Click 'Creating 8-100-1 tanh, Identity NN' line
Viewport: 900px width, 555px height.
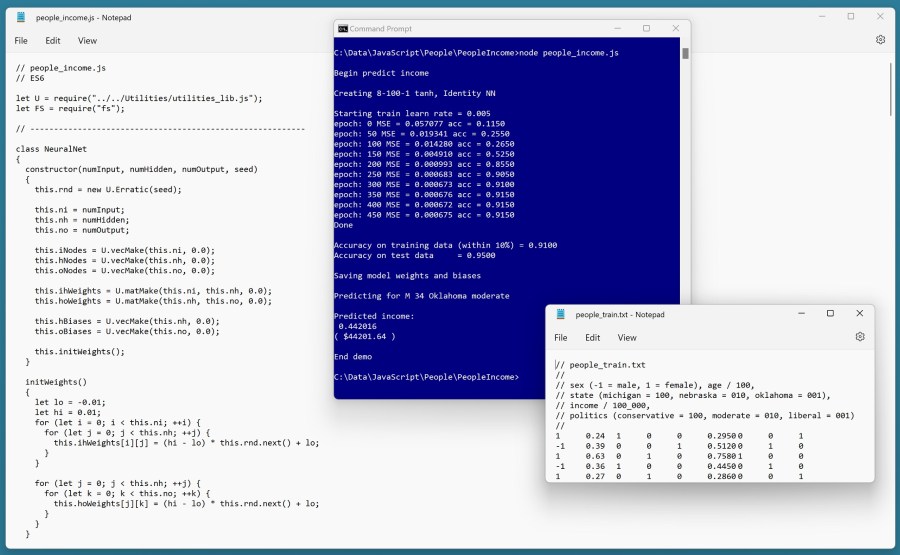coord(414,94)
